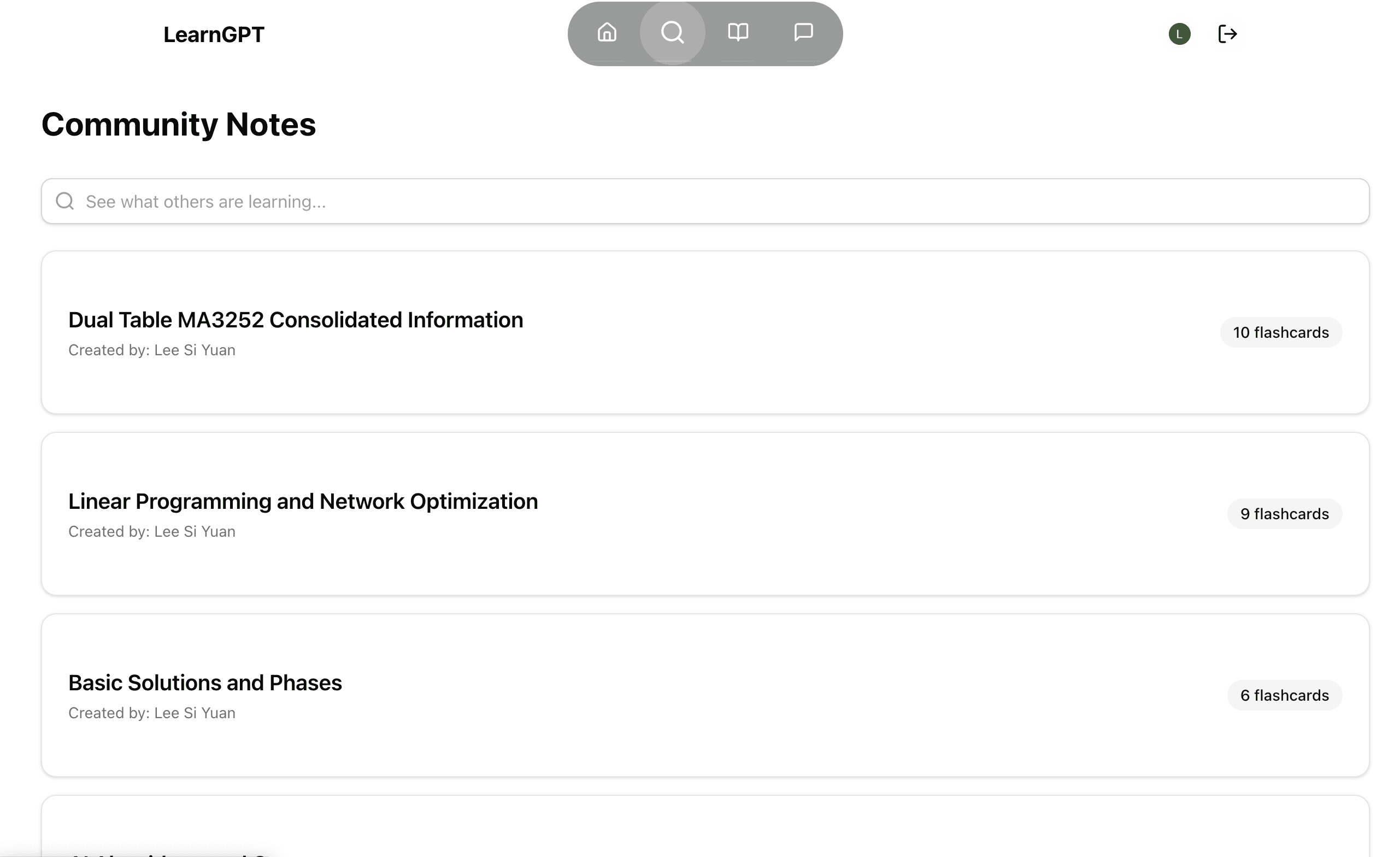Click the log out icon

(1227, 34)
